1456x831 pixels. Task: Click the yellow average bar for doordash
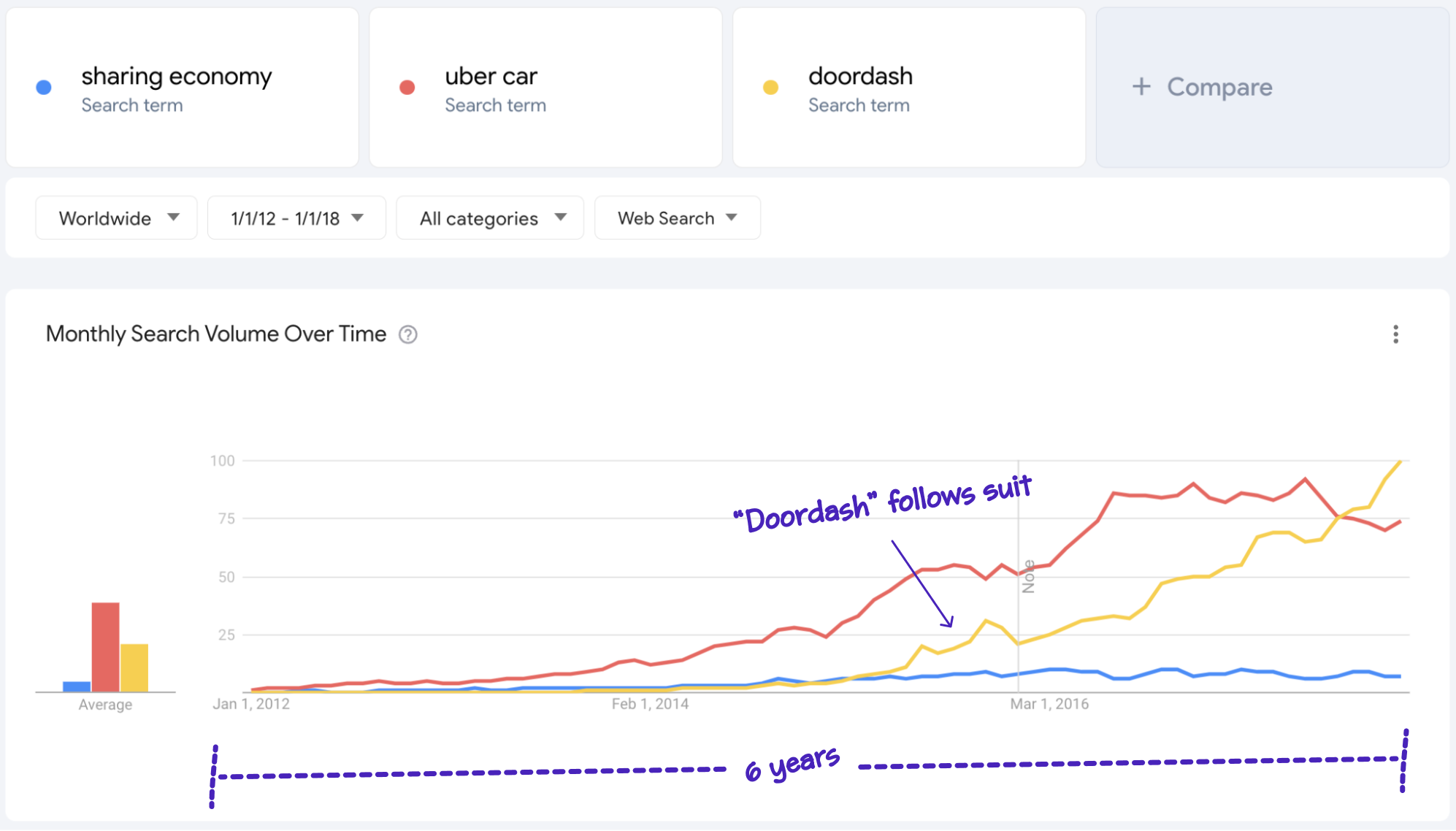coord(134,667)
